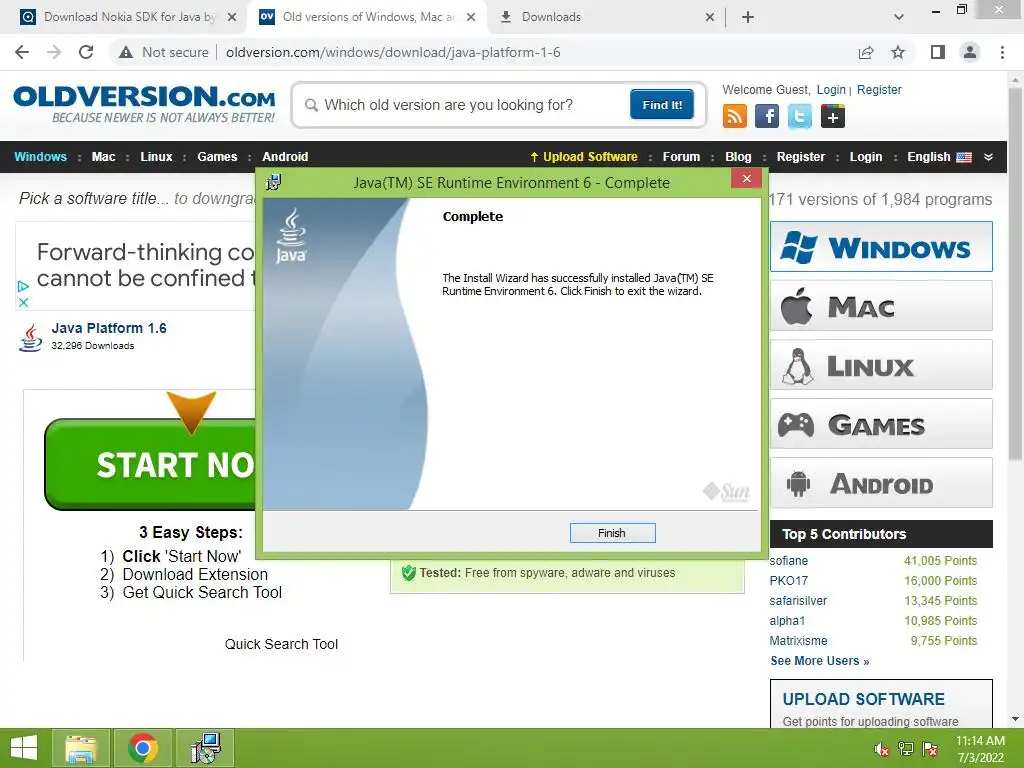The height and width of the screenshot is (768, 1024).
Task: Open contributor Matrixisme's profile
Action: 798,641
